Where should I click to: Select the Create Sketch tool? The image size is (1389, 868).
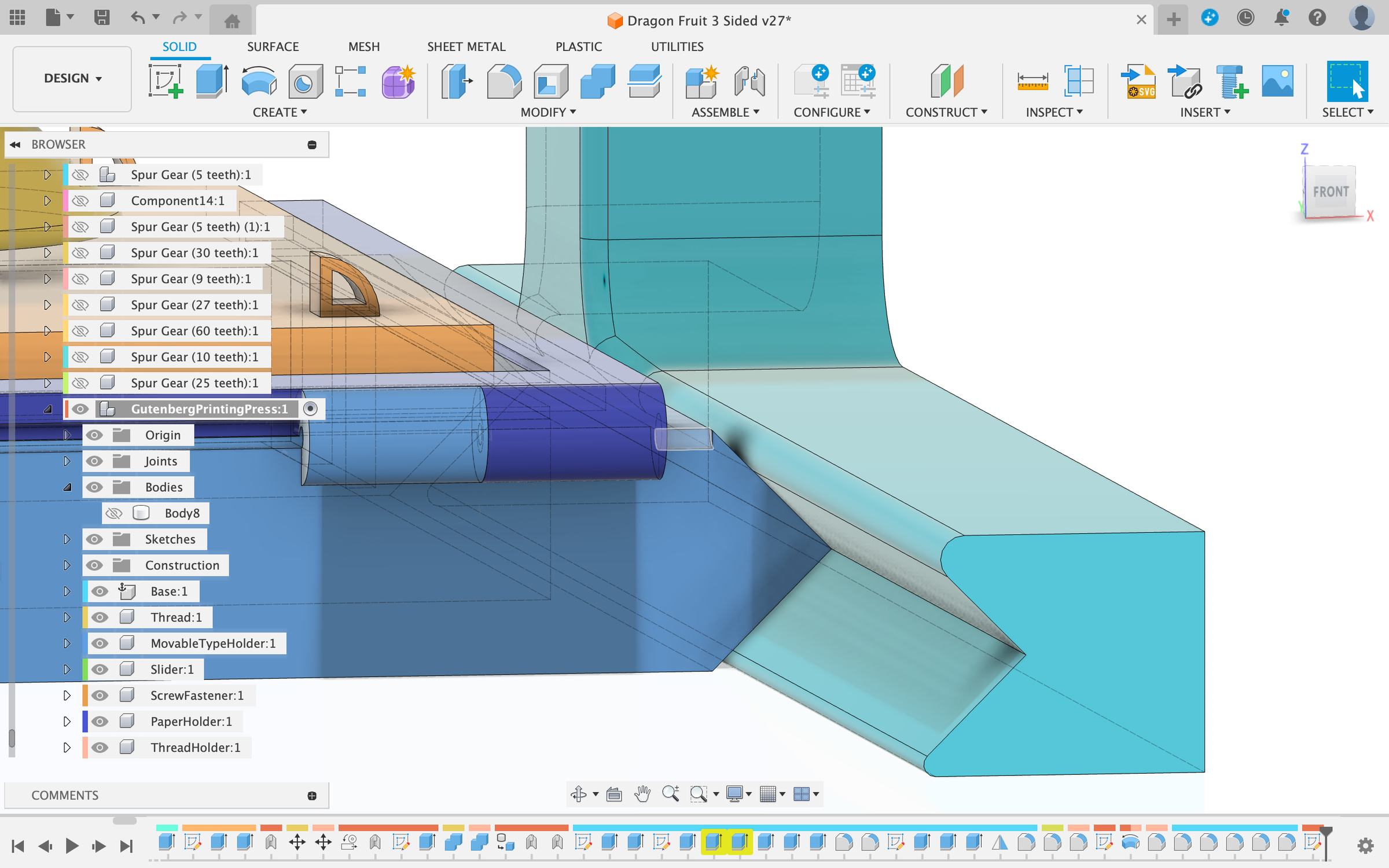(165, 81)
